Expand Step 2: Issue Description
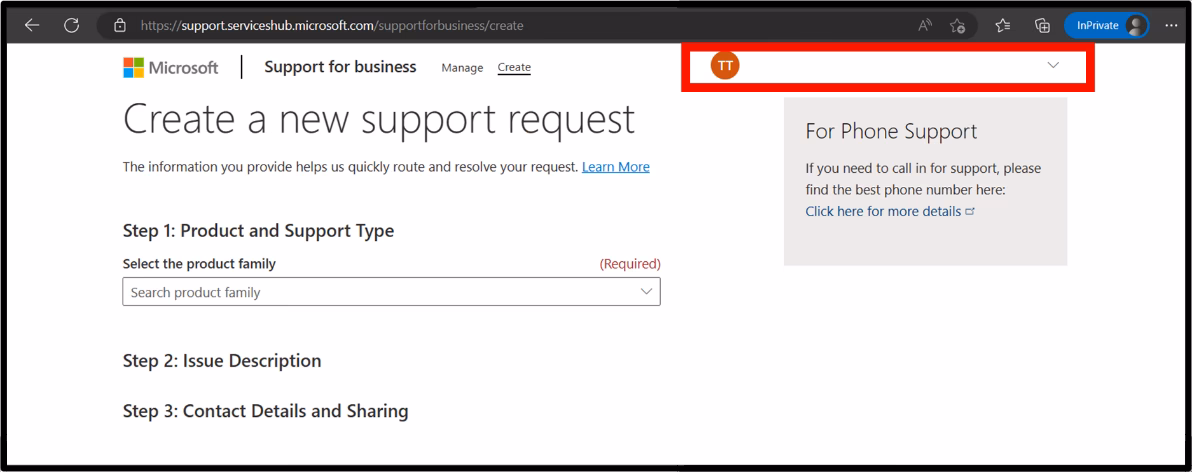Screen dimensions: 1192x472 pyautogui.click(x=222, y=361)
